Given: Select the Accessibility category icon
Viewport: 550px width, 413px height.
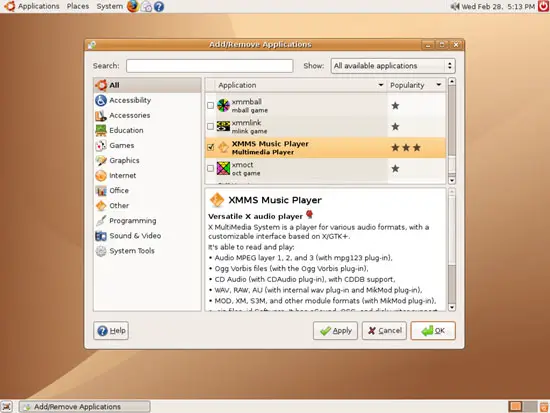Looking at the screenshot, I should (x=101, y=100).
